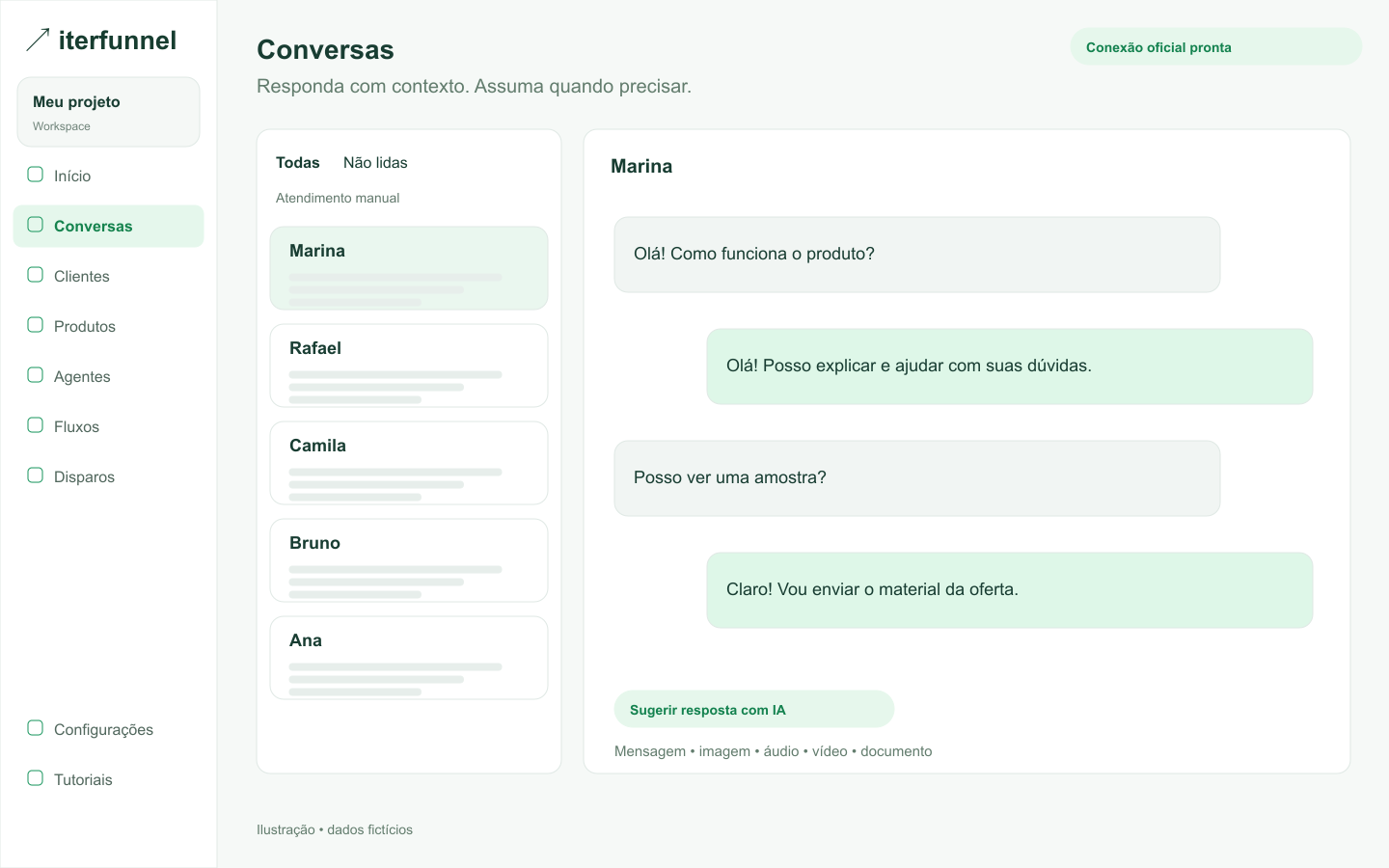The image size is (1389, 868).
Task: Click the icon beside Clientes
Action: 36,275
